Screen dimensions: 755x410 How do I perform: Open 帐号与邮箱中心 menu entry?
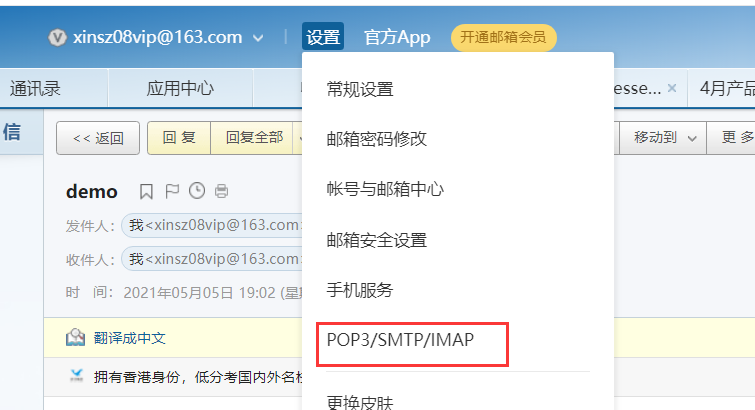coord(385,189)
